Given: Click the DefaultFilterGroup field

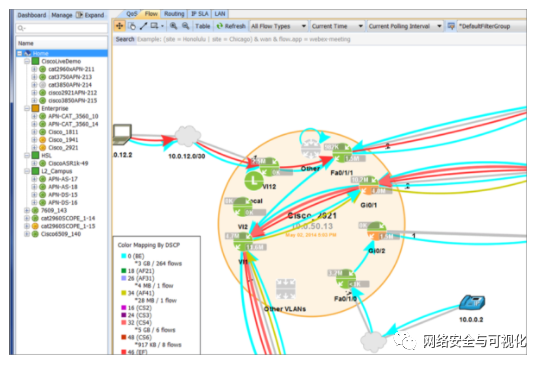Looking at the screenshot, I should tap(492, 26).
